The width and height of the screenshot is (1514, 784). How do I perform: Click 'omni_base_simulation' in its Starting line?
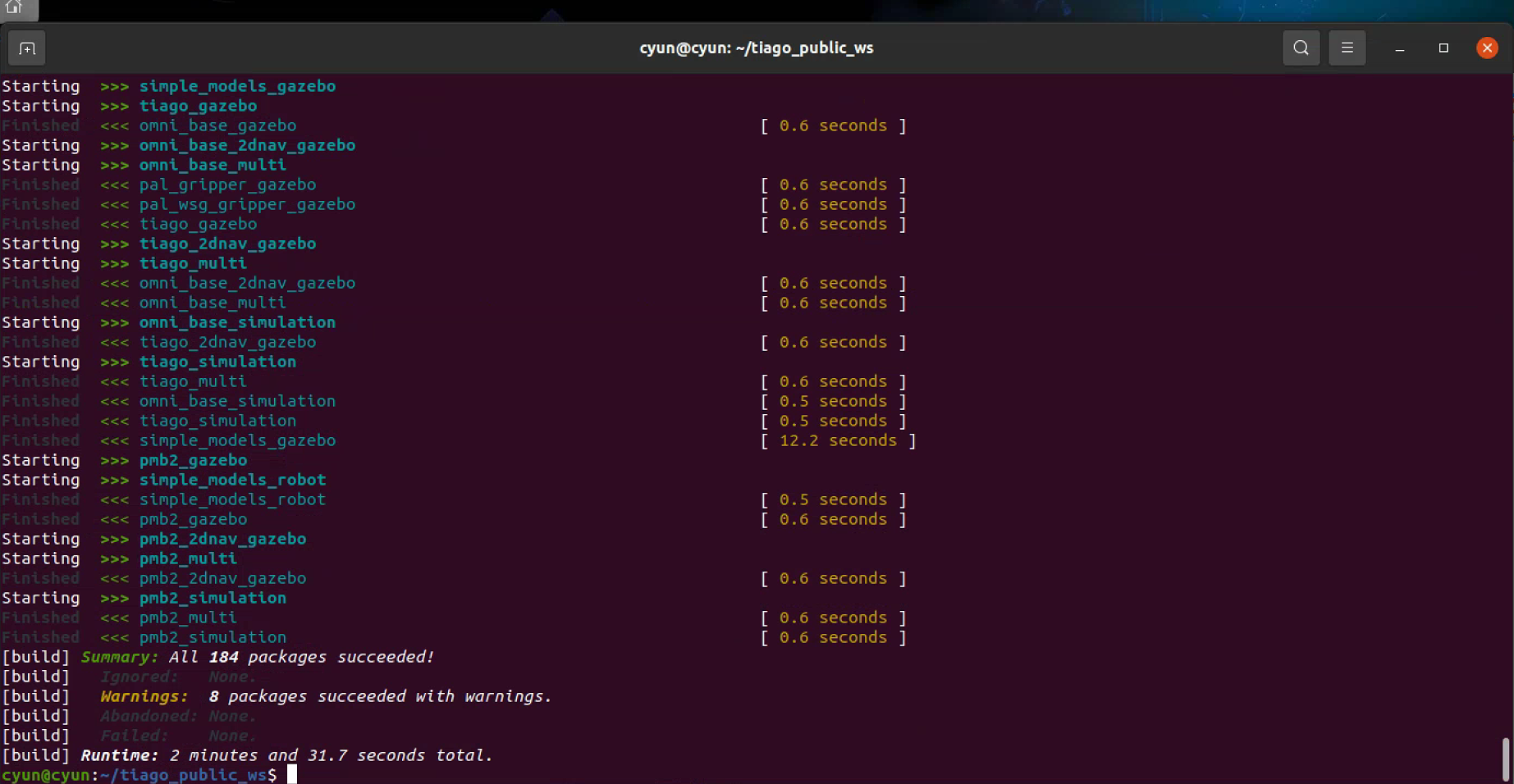click(237, 322)
